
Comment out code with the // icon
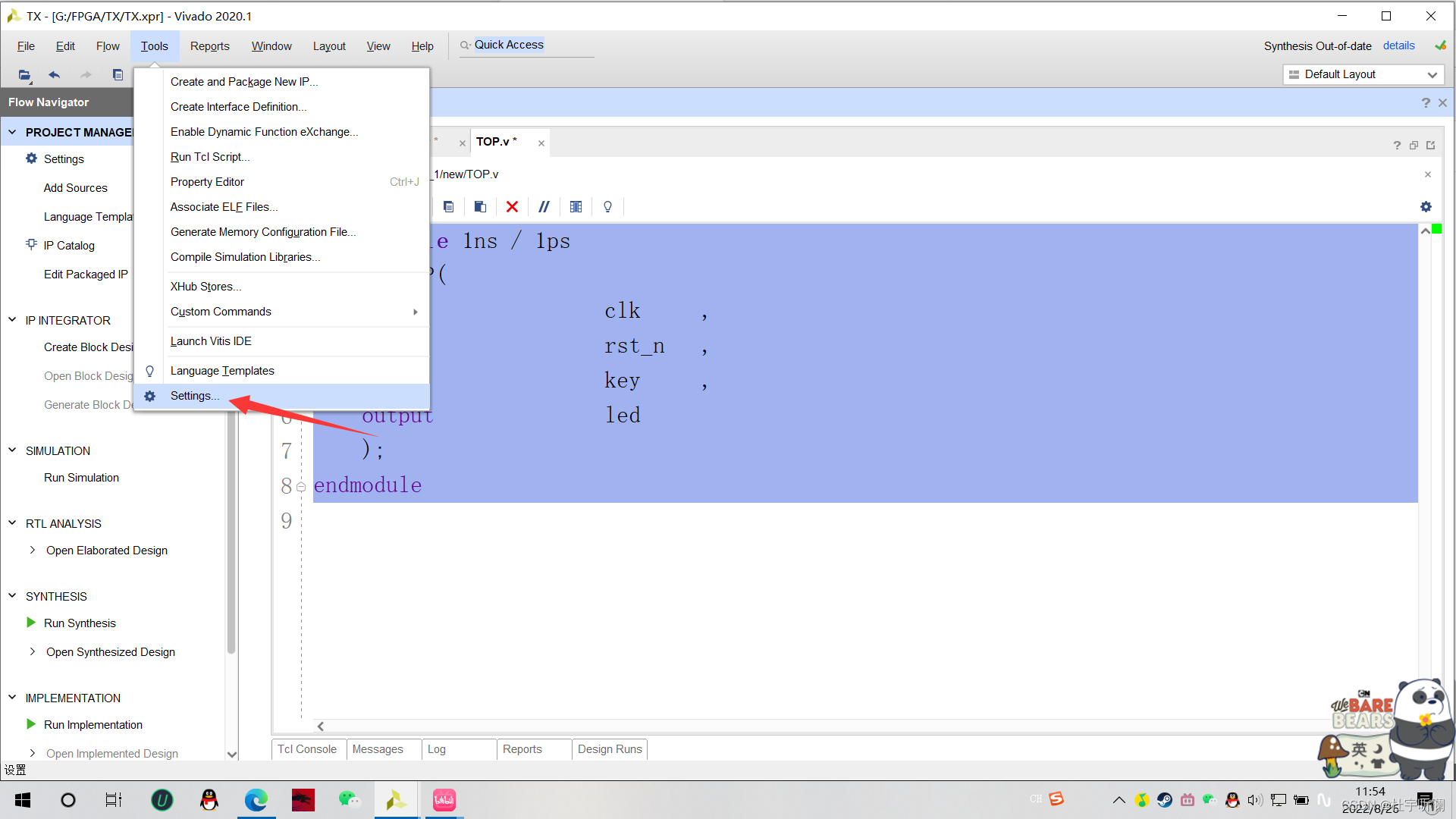(544, 206)
